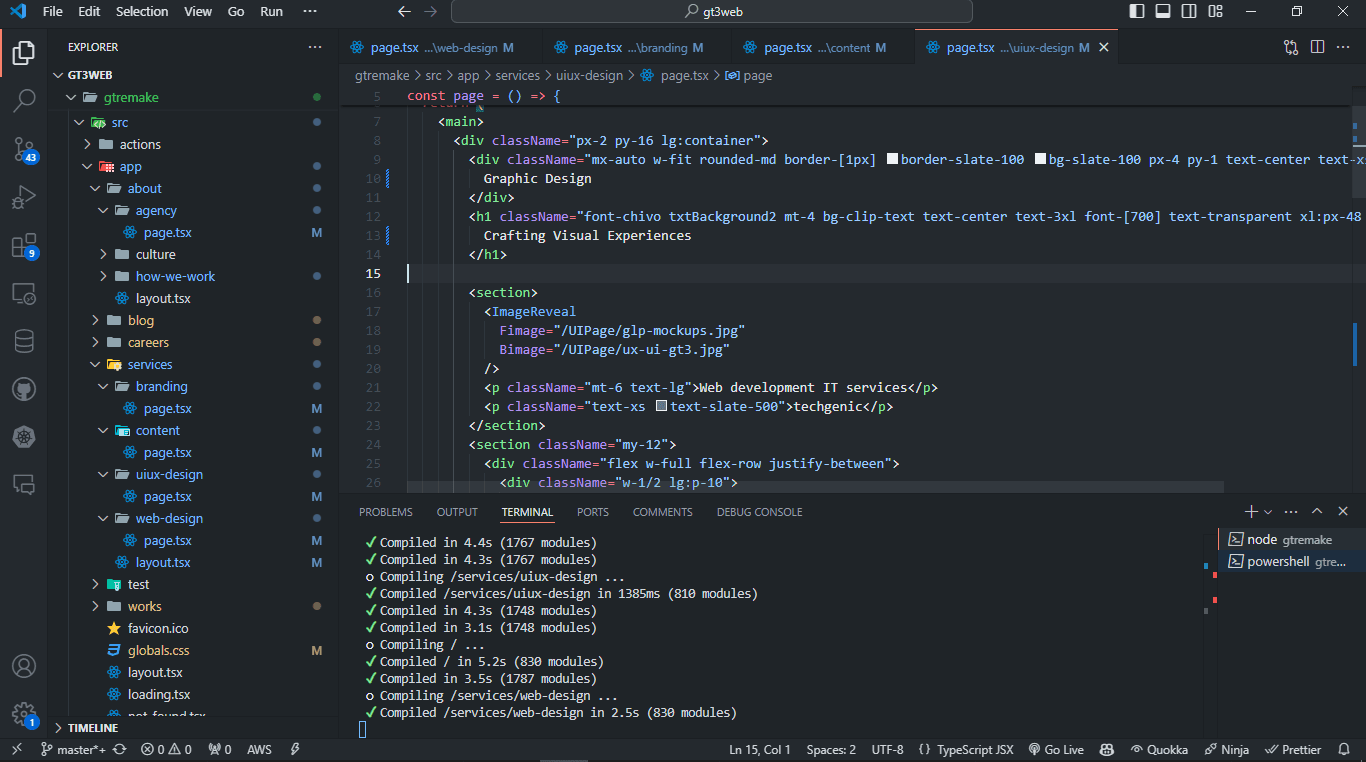
Task: Close the terminal panel
Action: click(x=1343, y=511)
